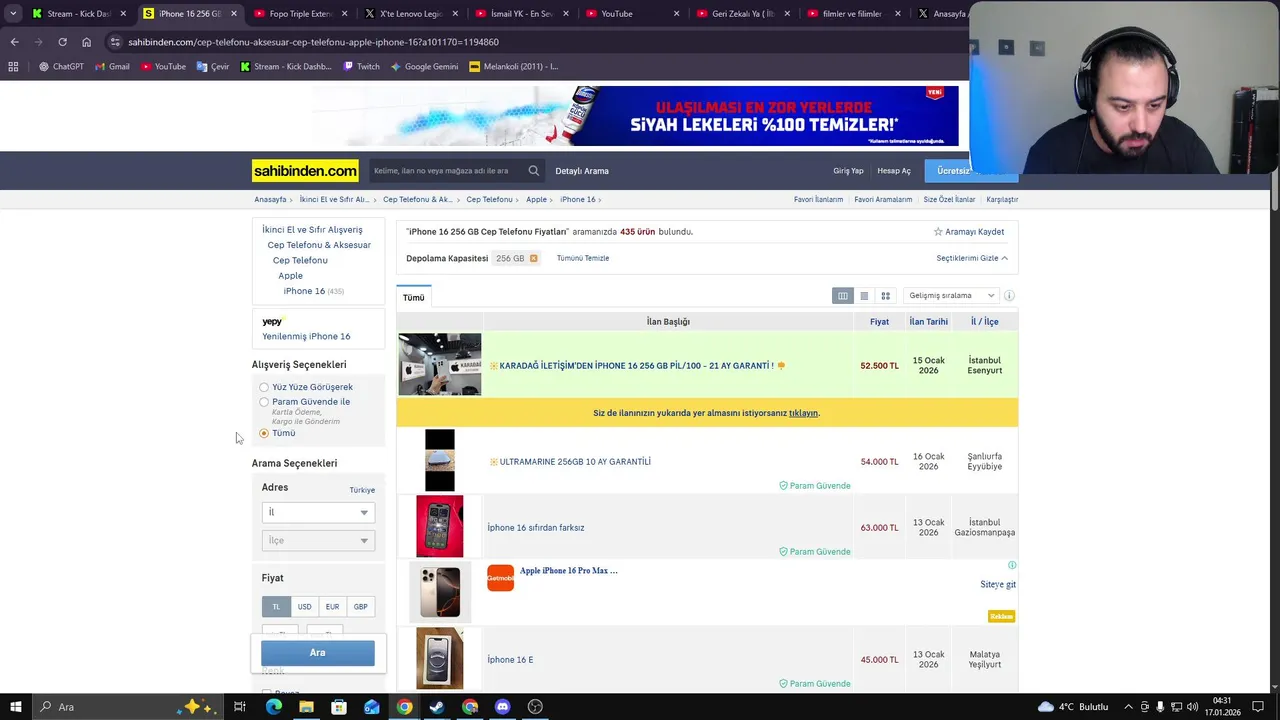Select Param Güvende ile radio option

click(264, 402)
